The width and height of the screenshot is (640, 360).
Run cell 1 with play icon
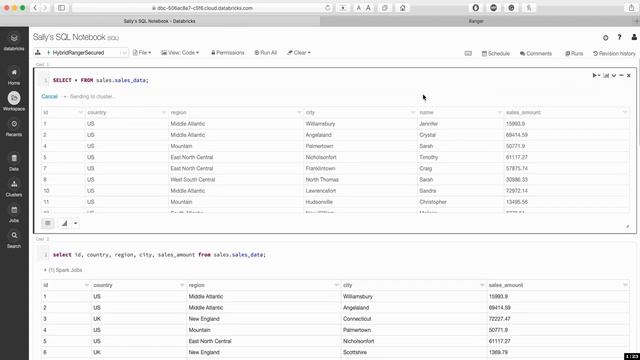595,76
